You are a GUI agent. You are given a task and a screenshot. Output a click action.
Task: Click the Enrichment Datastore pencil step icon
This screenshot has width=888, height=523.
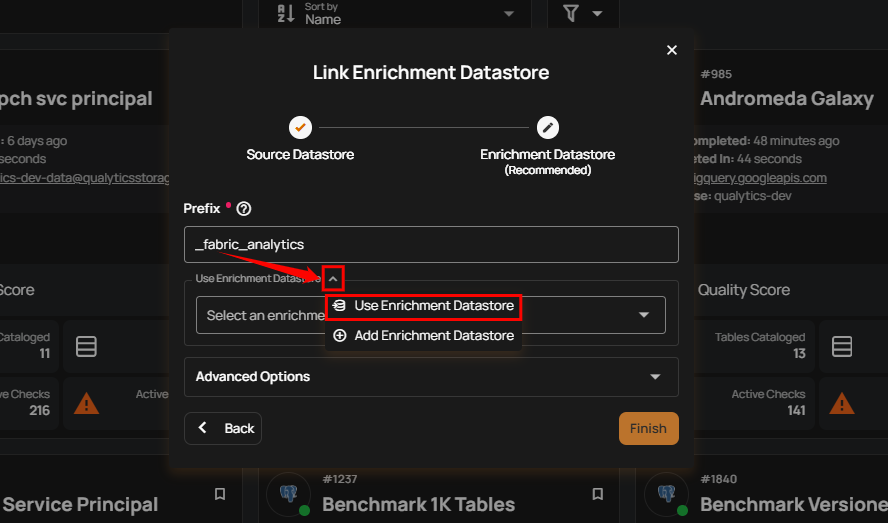548,127
